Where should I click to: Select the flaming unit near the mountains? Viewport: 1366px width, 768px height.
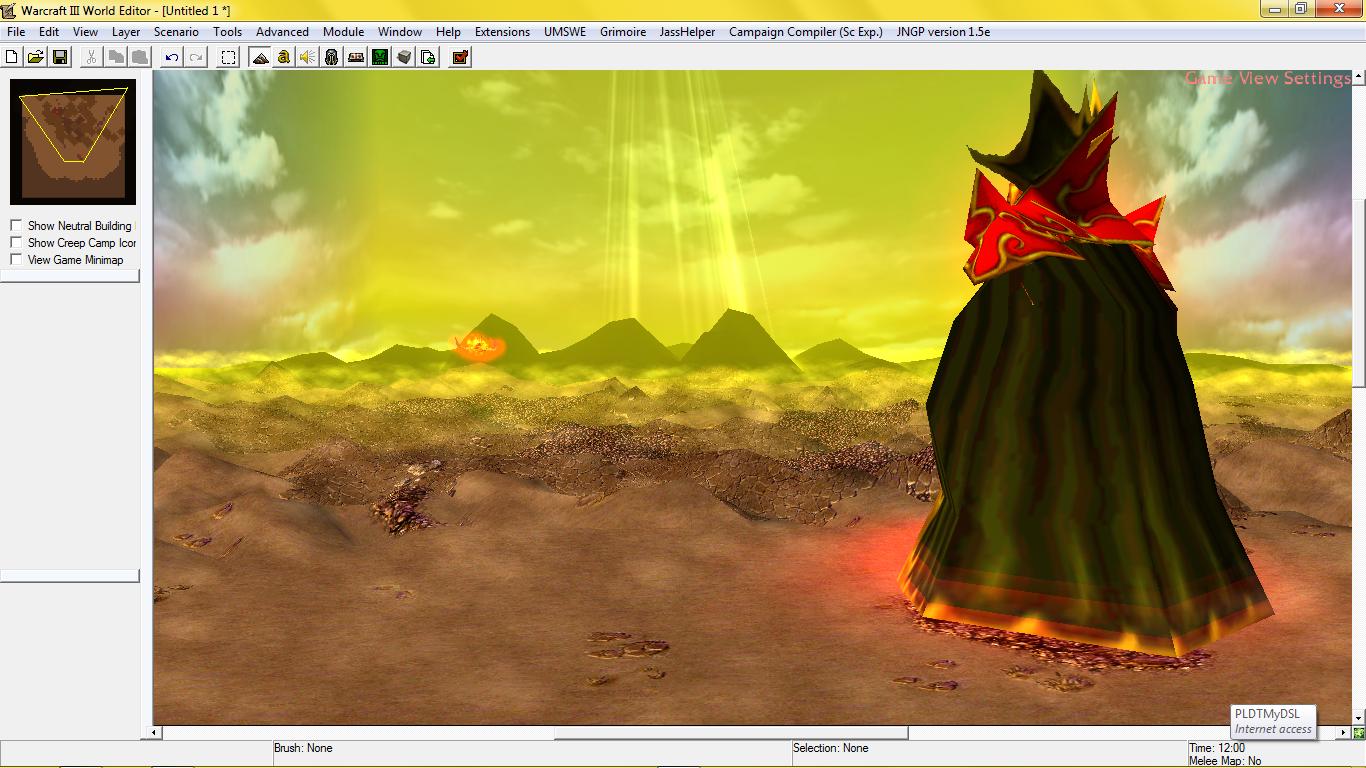pyautogui.click(x=480, y=346)
